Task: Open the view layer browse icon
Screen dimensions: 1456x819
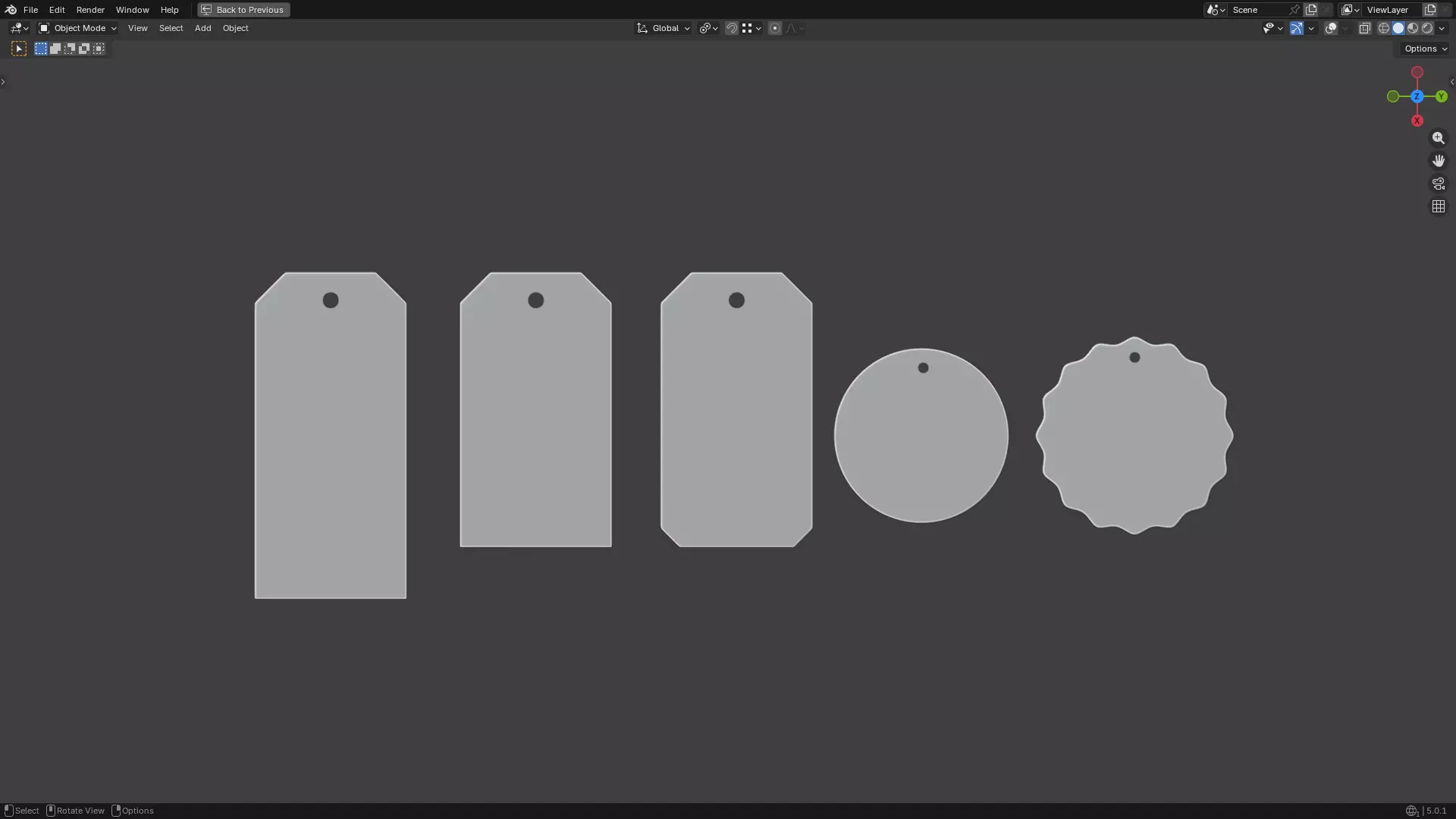Action: [x=1351, y=10]
